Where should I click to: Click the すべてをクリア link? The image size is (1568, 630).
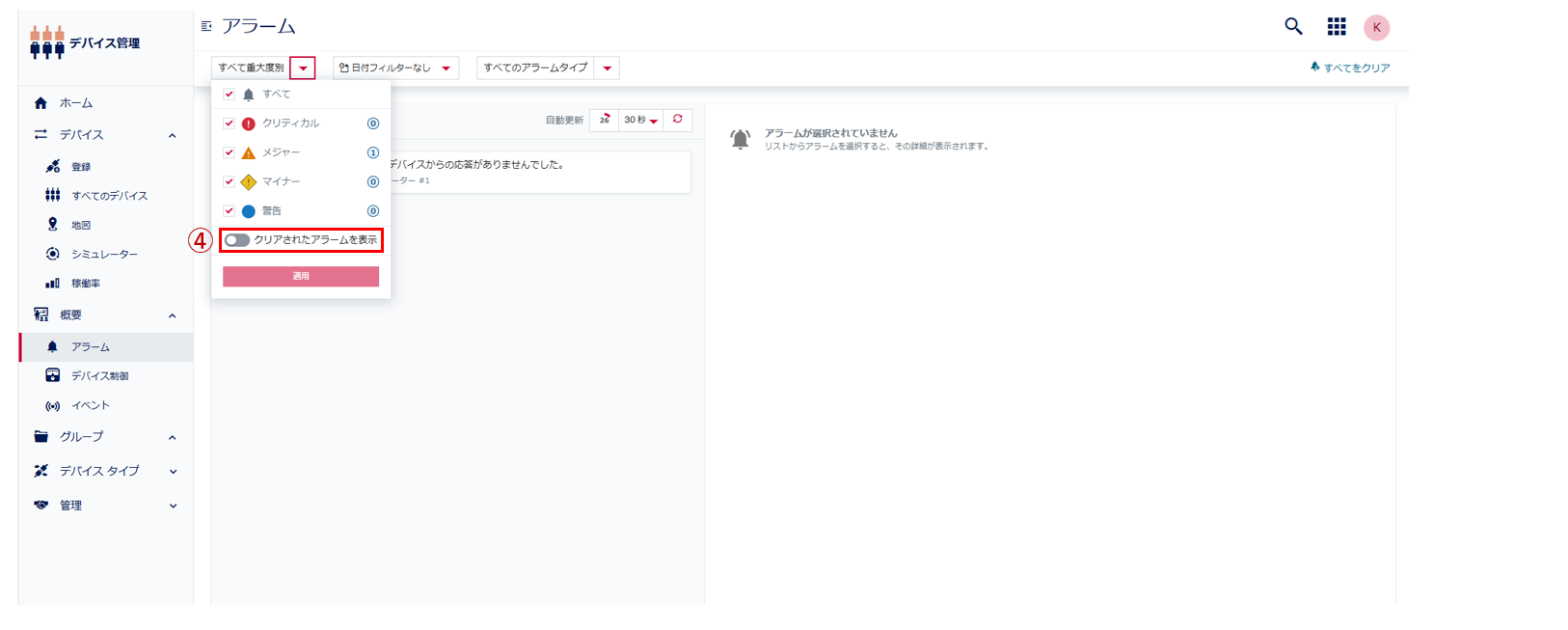click(1350, 68)
